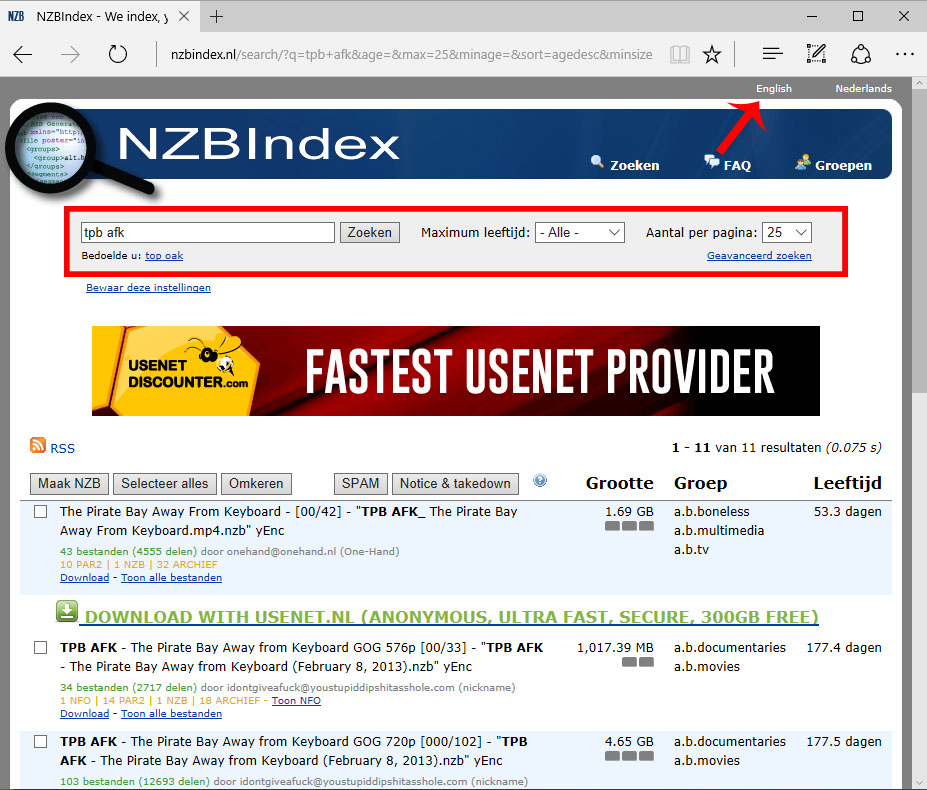
Task: Open the Edge Hub panel
Action: (x=772, y=54)
